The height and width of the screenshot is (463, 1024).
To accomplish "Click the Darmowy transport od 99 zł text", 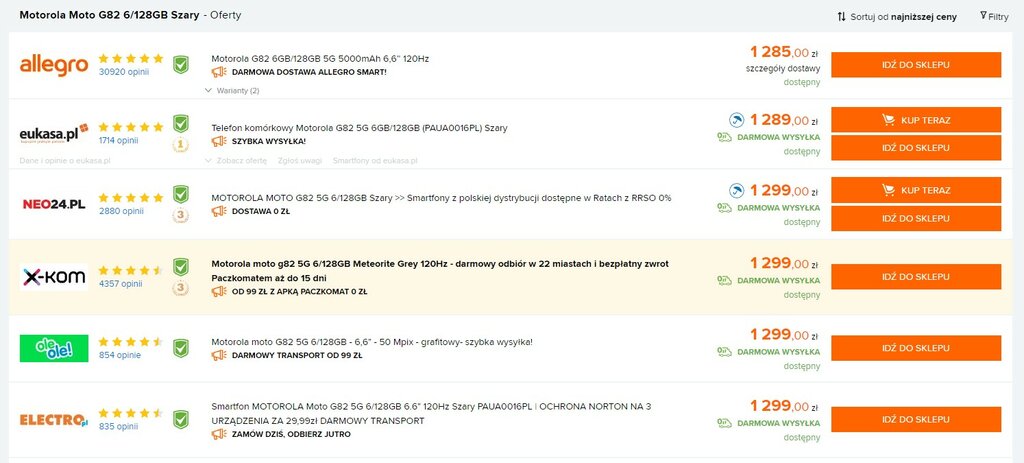I will point(296,356).
